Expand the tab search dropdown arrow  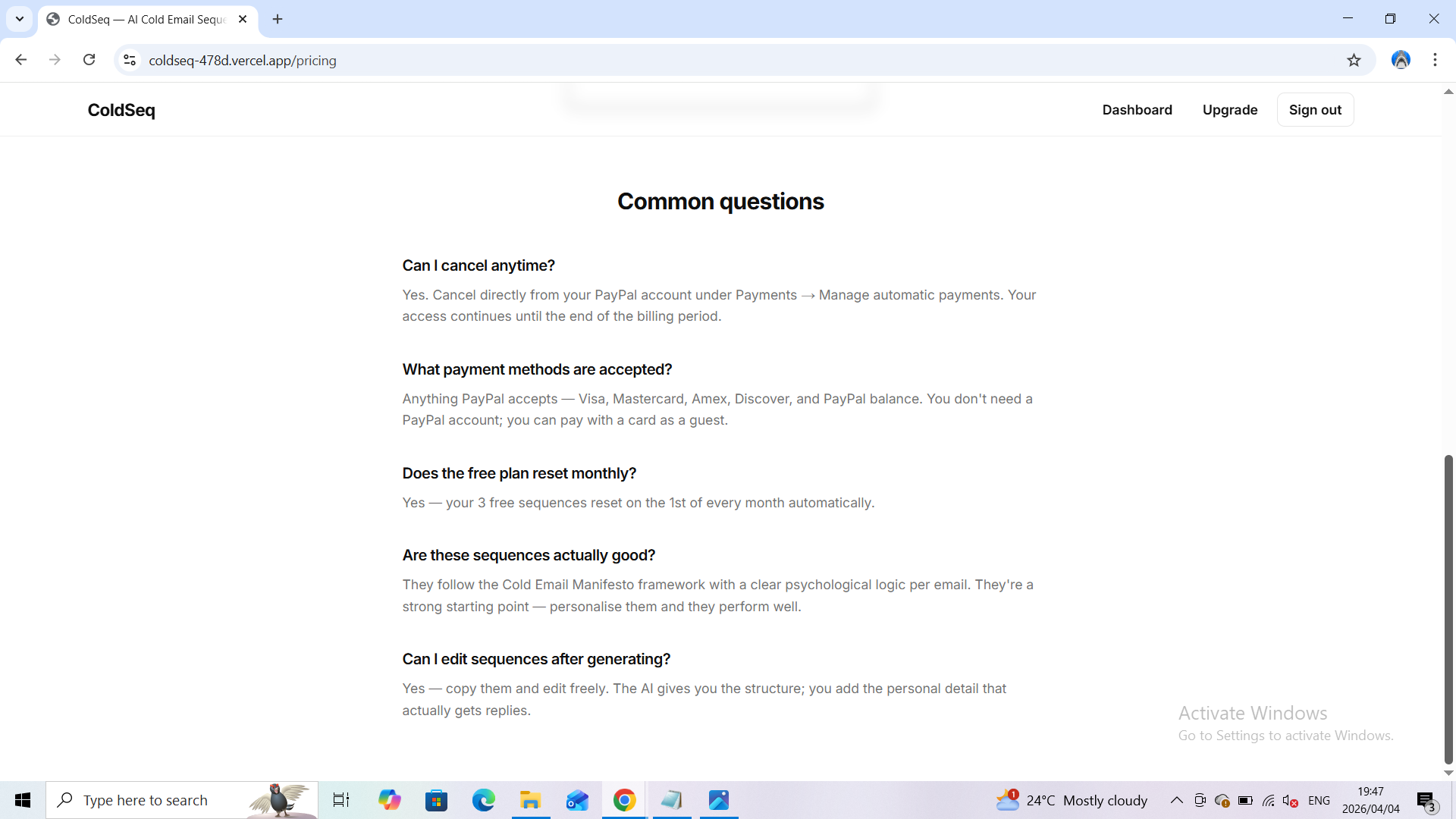tap(20, 19)
